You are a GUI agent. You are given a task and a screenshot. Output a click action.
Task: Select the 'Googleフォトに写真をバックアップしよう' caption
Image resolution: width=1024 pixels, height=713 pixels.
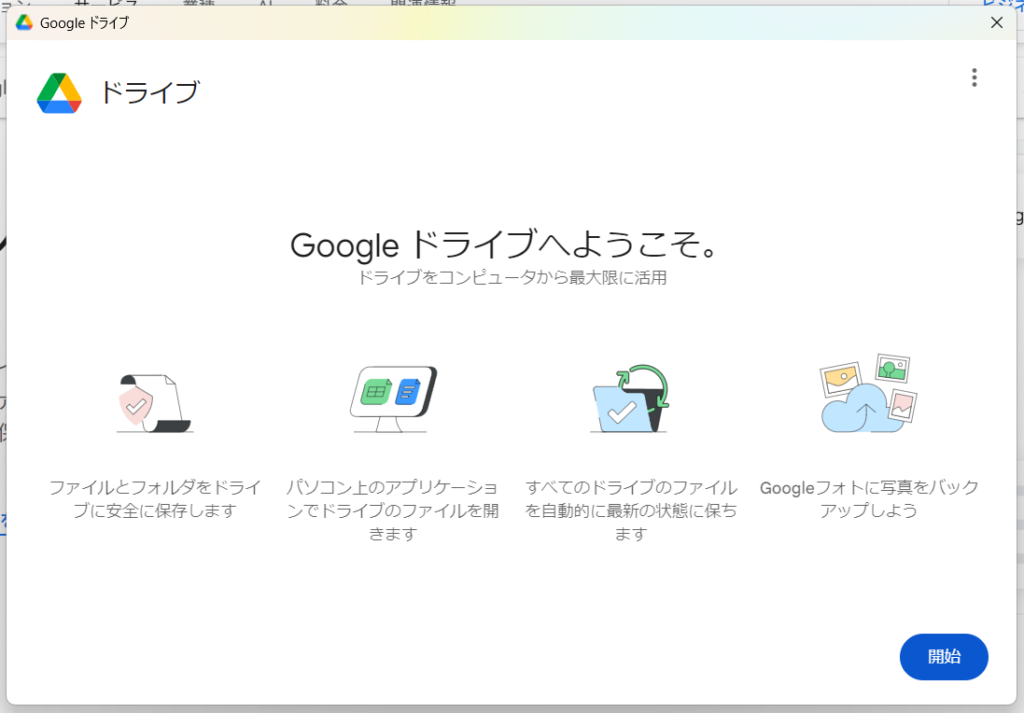coord(869,499)
